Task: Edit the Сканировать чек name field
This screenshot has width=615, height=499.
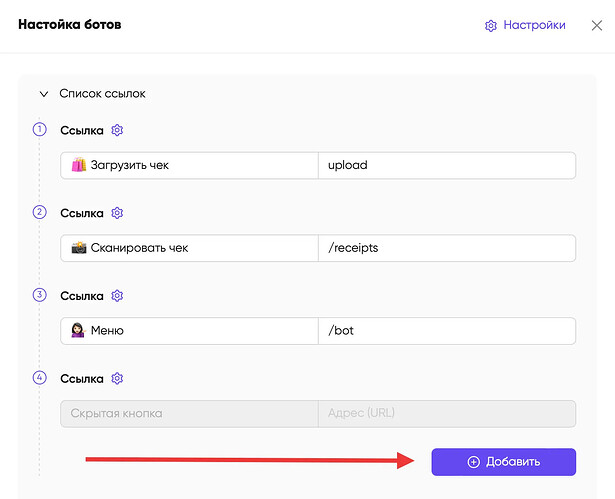Action: [189, 248]
